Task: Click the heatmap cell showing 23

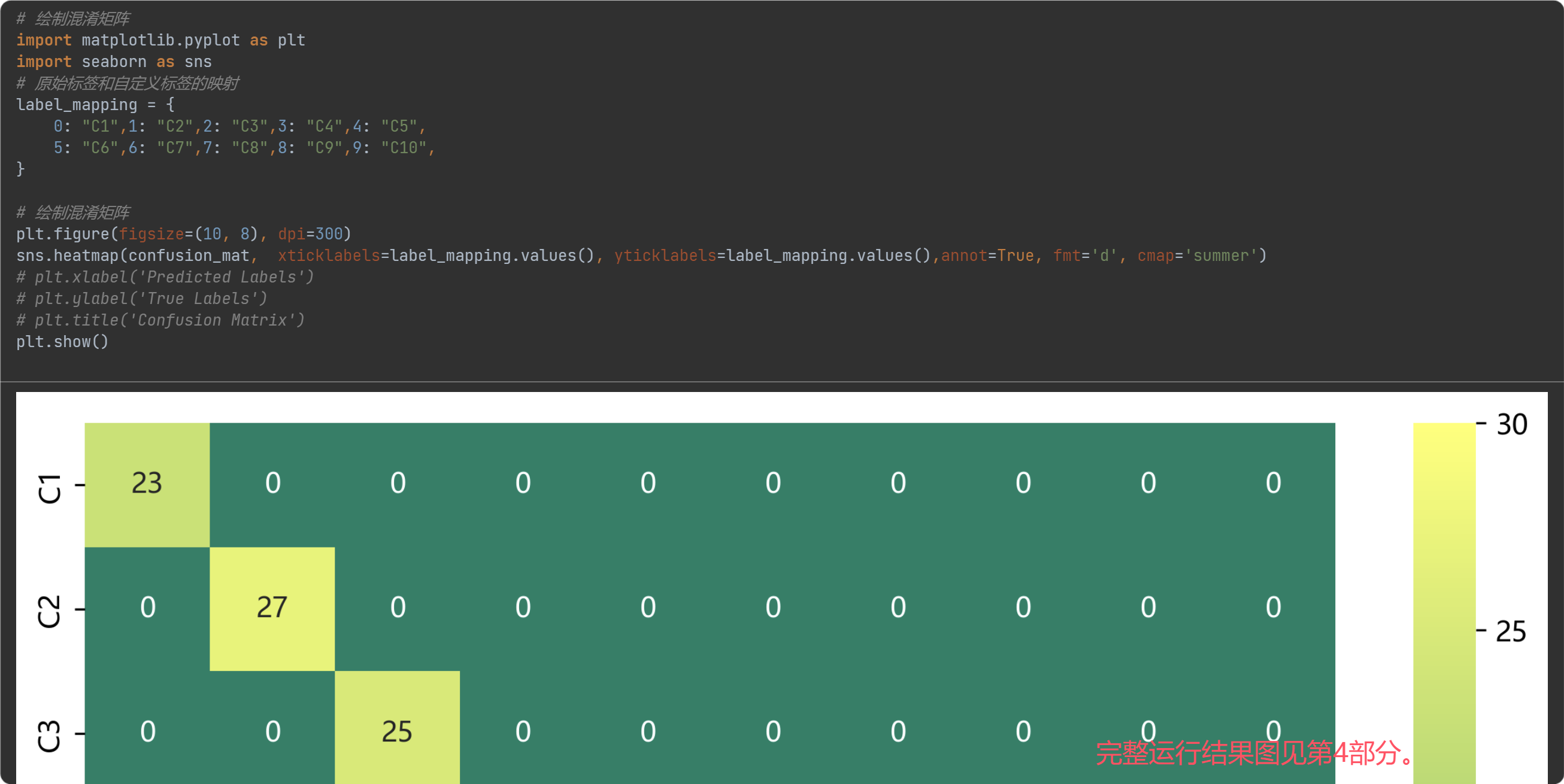Action: pyautogui.click(x=147, y=484)
